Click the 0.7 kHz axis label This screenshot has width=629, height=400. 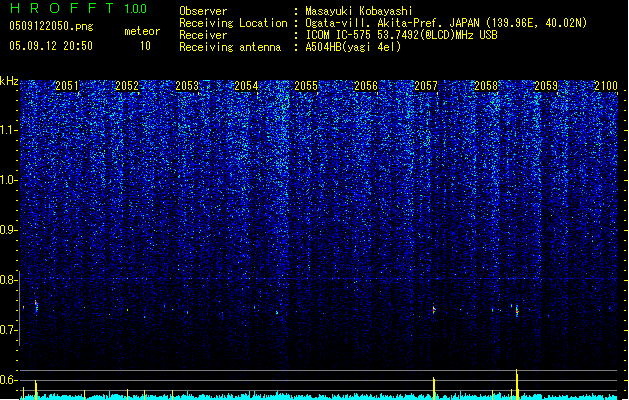tap(8, 330)
